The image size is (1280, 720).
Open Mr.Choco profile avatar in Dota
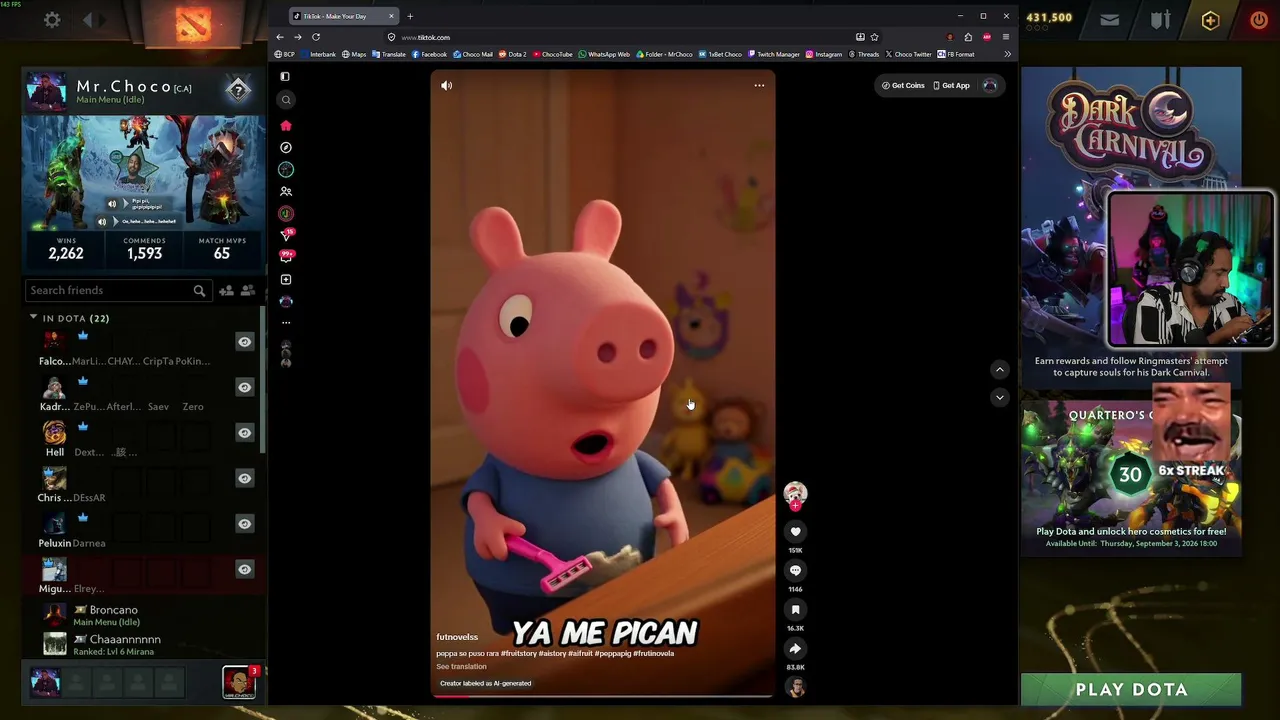[x=46, y=92]
